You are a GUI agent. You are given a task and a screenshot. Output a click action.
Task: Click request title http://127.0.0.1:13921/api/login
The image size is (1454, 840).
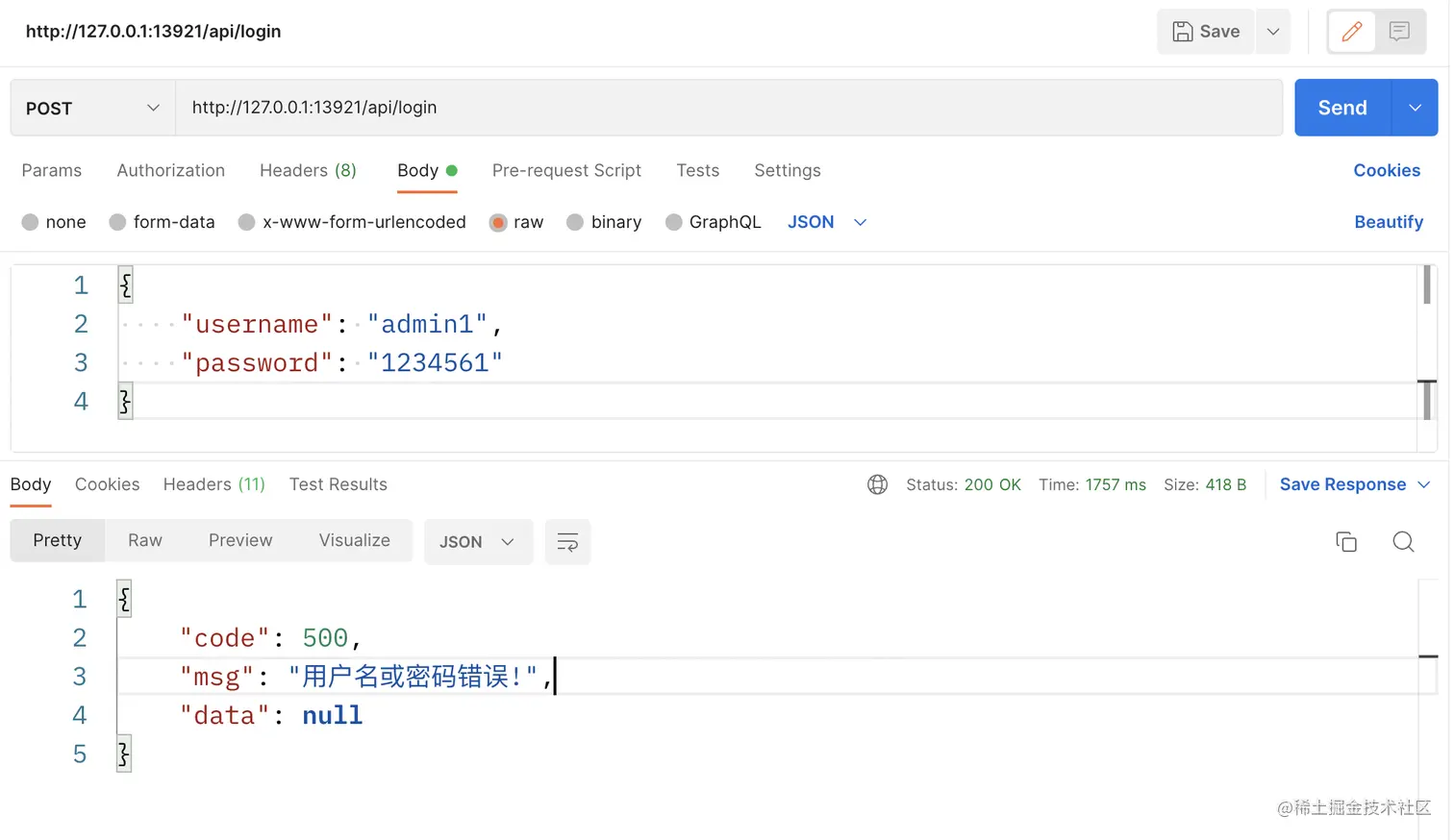pos(154,32)
